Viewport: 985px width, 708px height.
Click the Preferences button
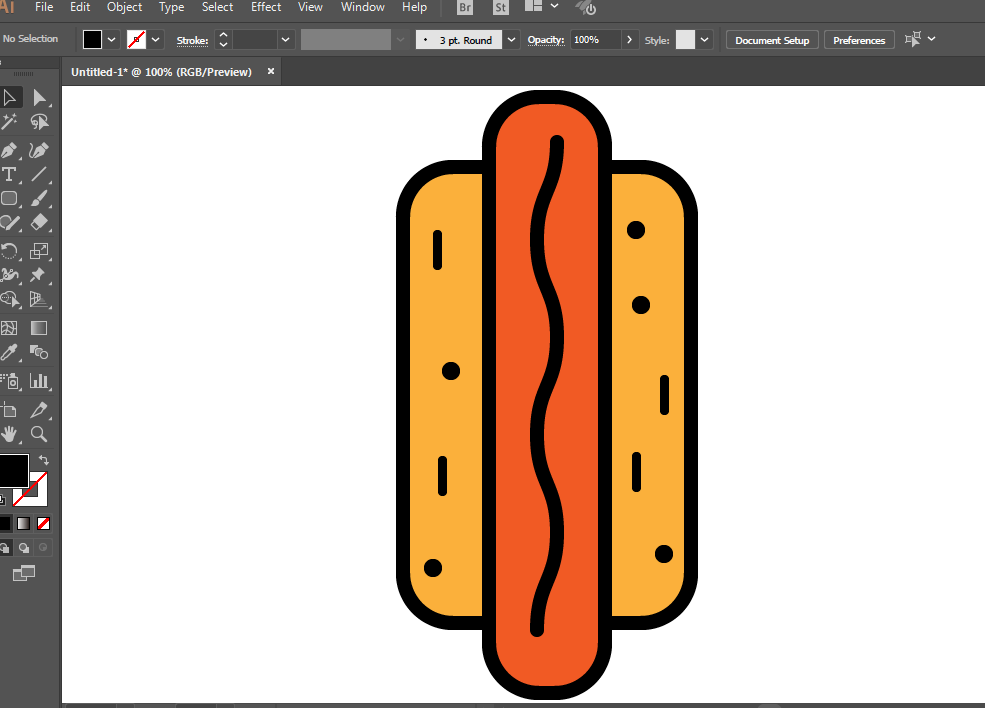pyautogui.click(x=859, y=40)
